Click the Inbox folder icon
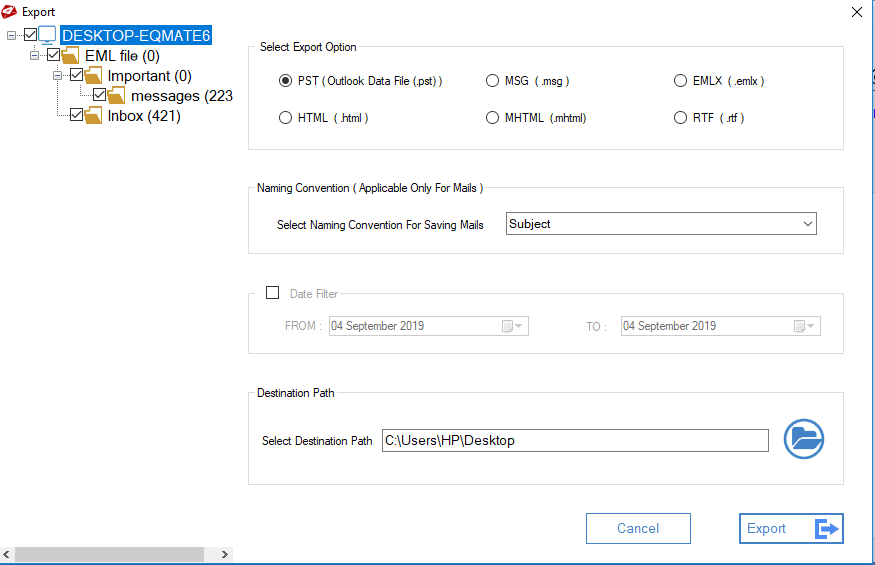Screen dimensions: 875x565 point(93,116)
